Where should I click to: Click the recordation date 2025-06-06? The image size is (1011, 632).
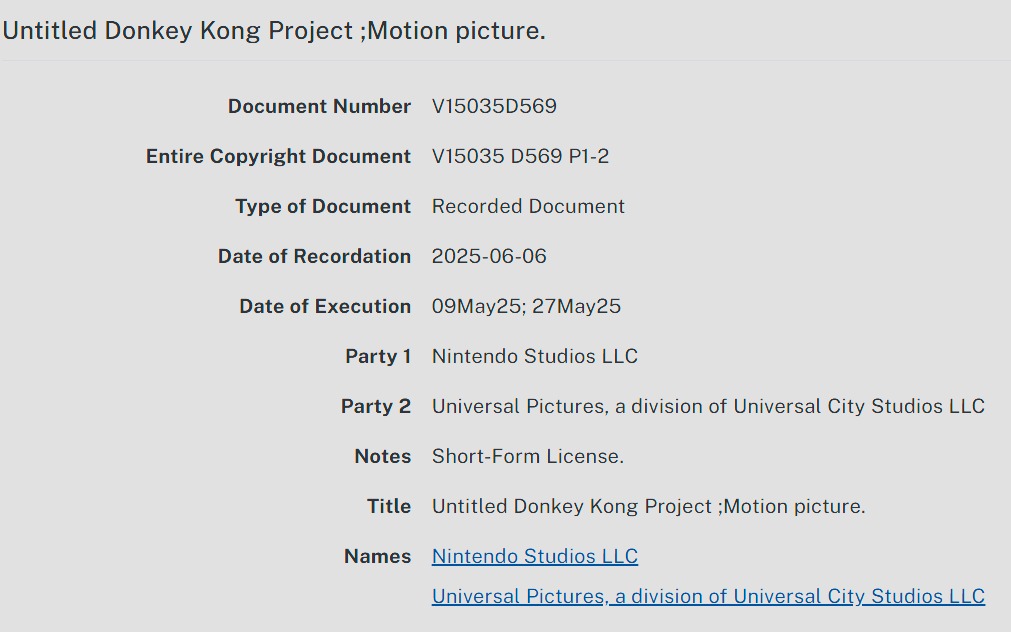(x=489, y=256)
